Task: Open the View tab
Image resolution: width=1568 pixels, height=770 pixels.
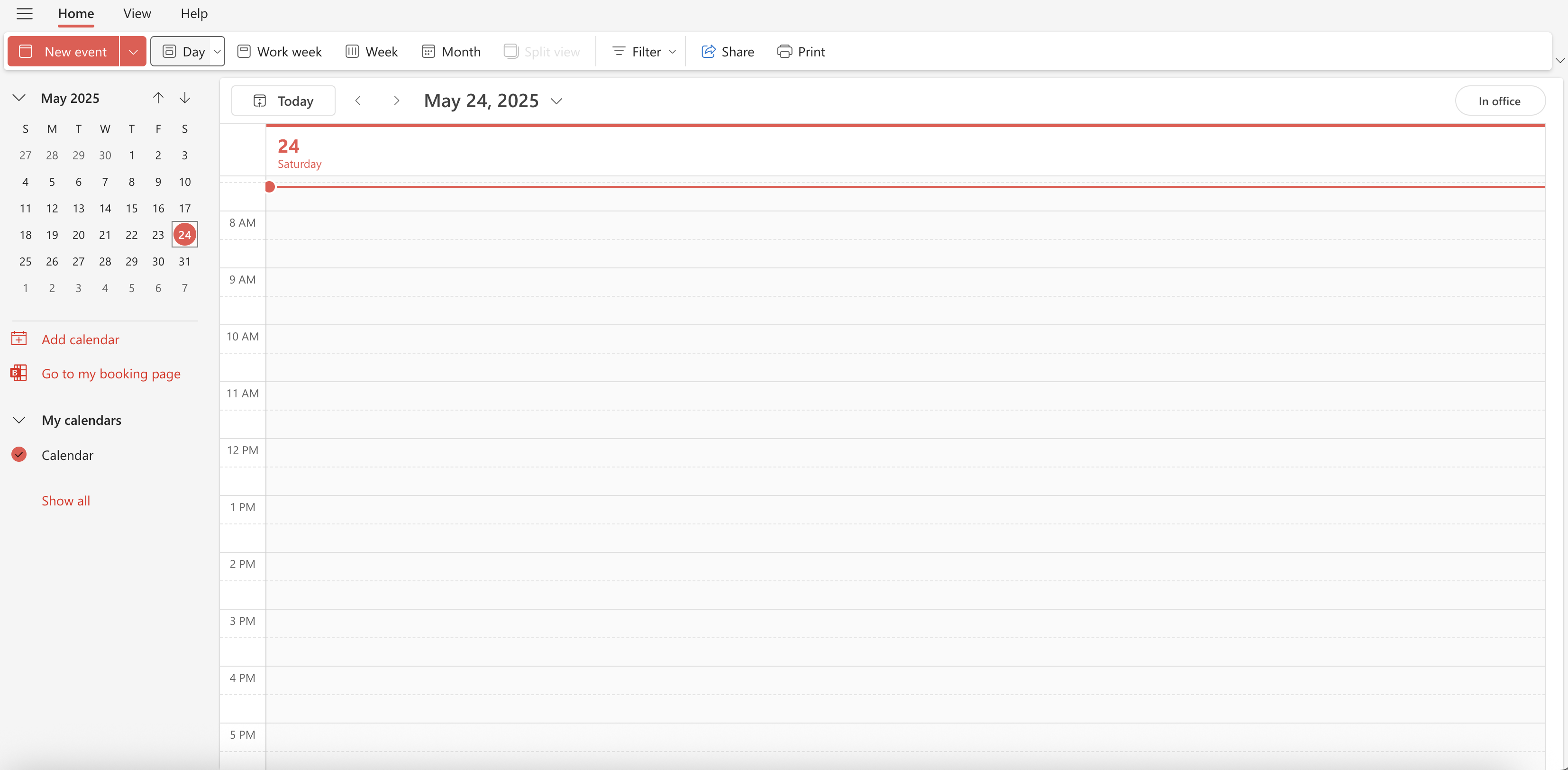Action: 137,13
